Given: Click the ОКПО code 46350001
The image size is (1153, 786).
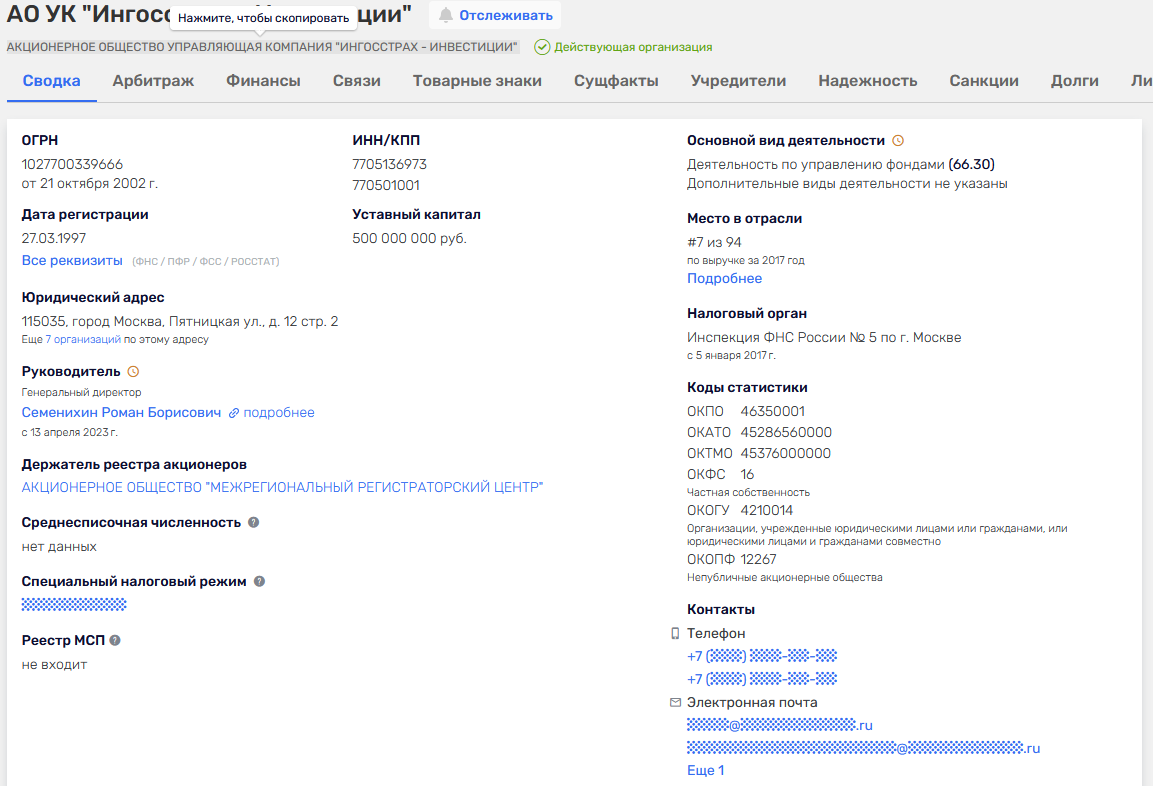Looking at the screenshot, I should coord(772,411).
